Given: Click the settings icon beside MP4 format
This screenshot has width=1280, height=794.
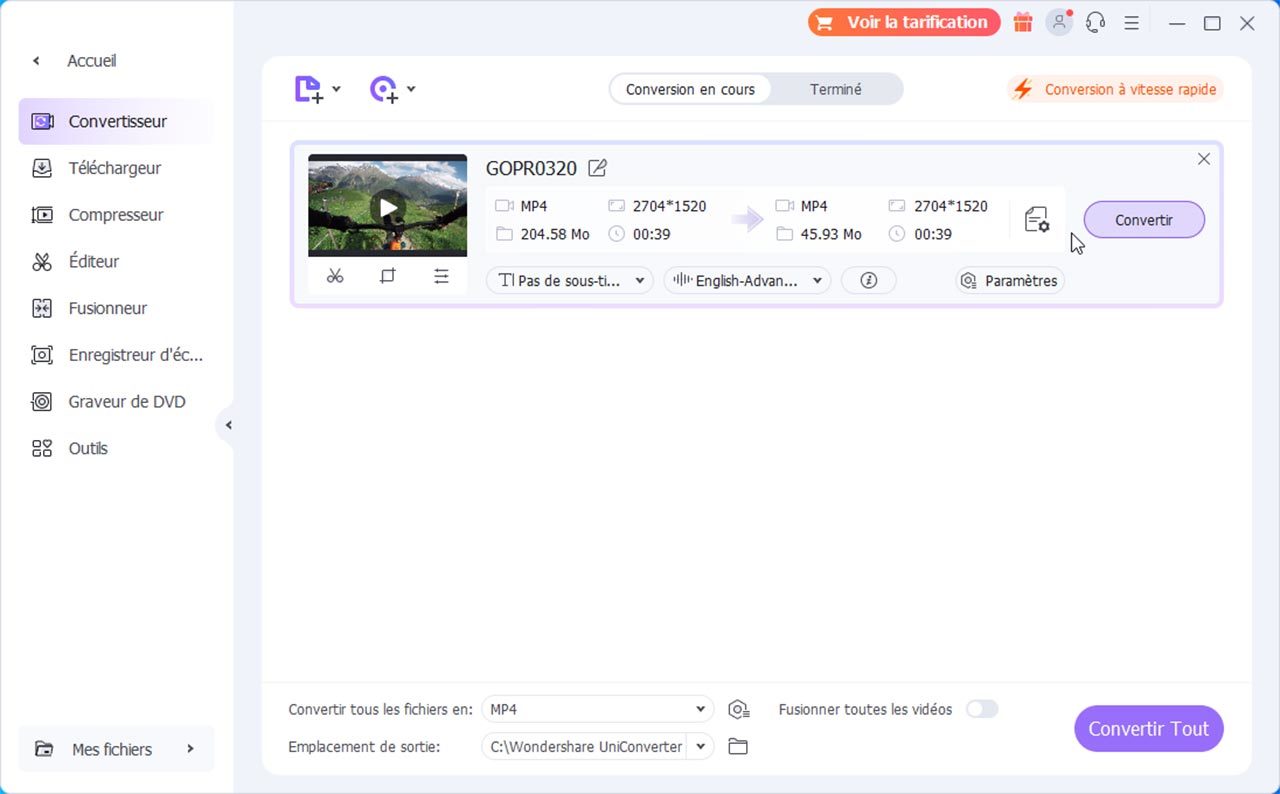Looking at the screenshot, I should (x=739, y=709).
